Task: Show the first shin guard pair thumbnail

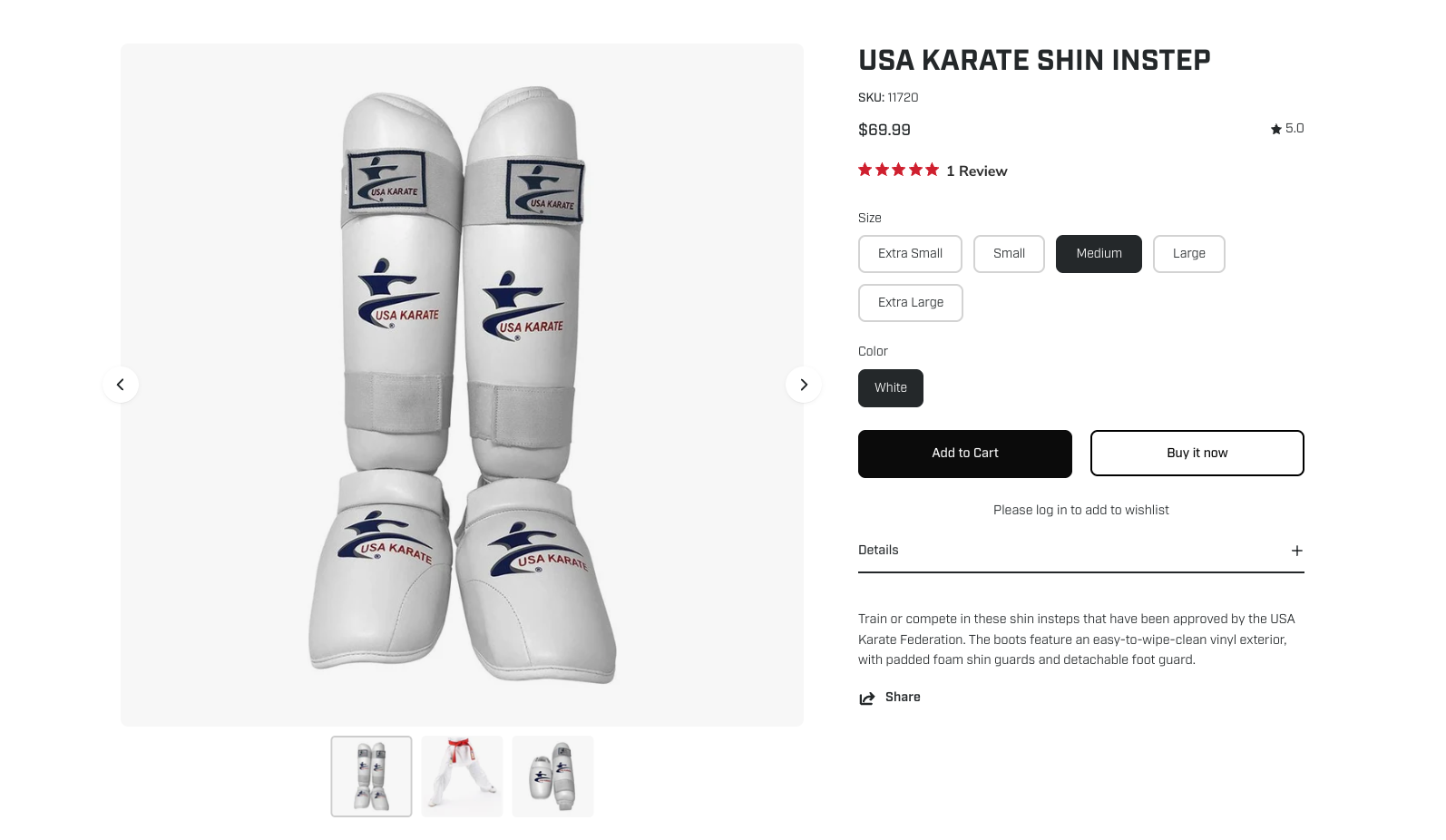Action: tap(371, 777)
